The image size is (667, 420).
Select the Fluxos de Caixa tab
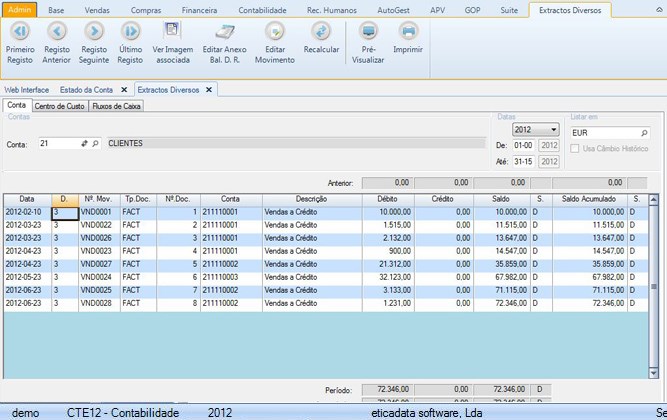click(x=117, y=105)
